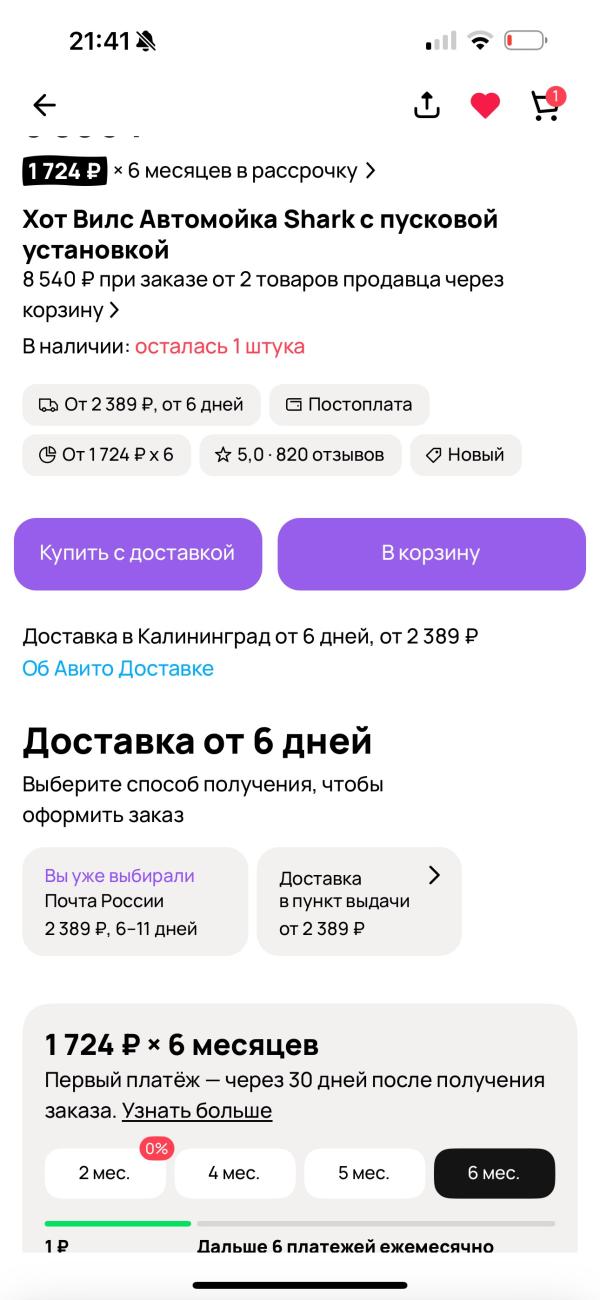Expand the seller discount offer chevron
This screenshot has height=1300, width=600.
(x=114, y=311)
